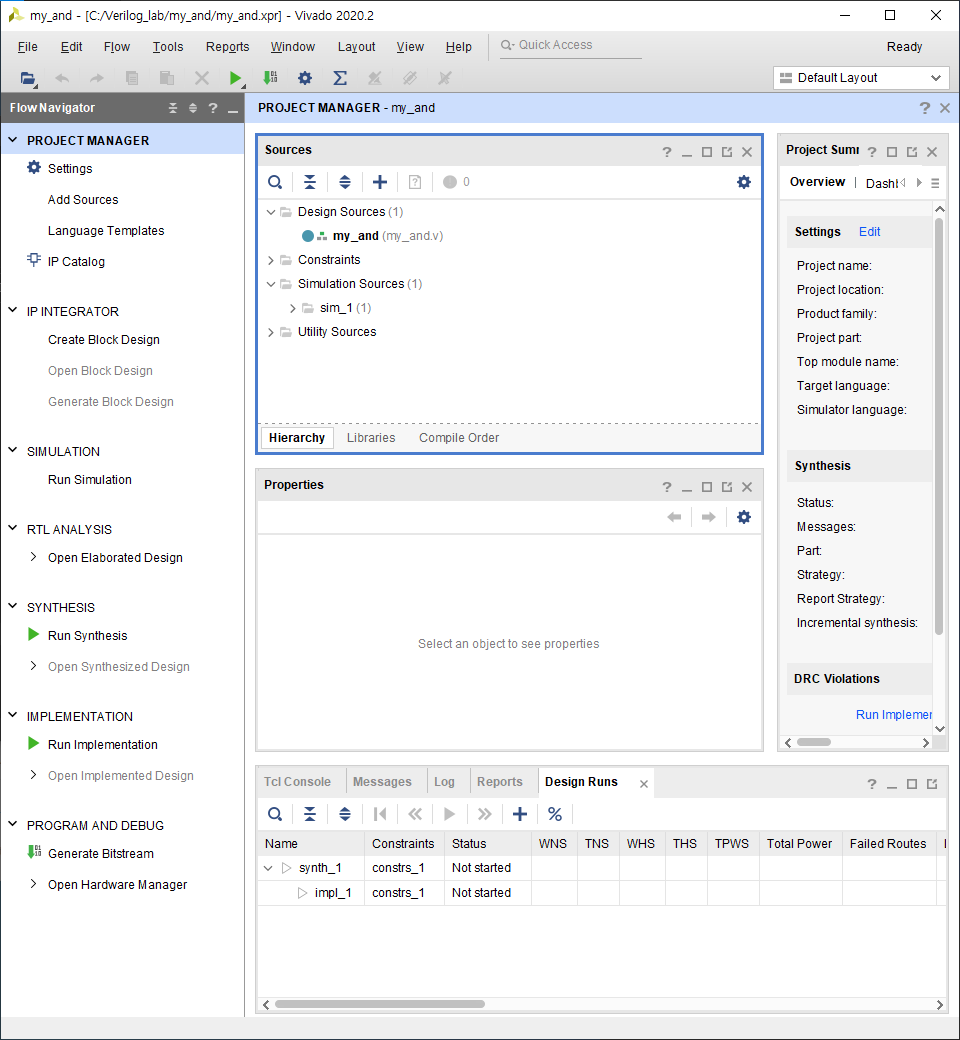Open the File menu
Image resolution: width=960 pixels, height=1040 pixels.
click(x=27, y=46)
